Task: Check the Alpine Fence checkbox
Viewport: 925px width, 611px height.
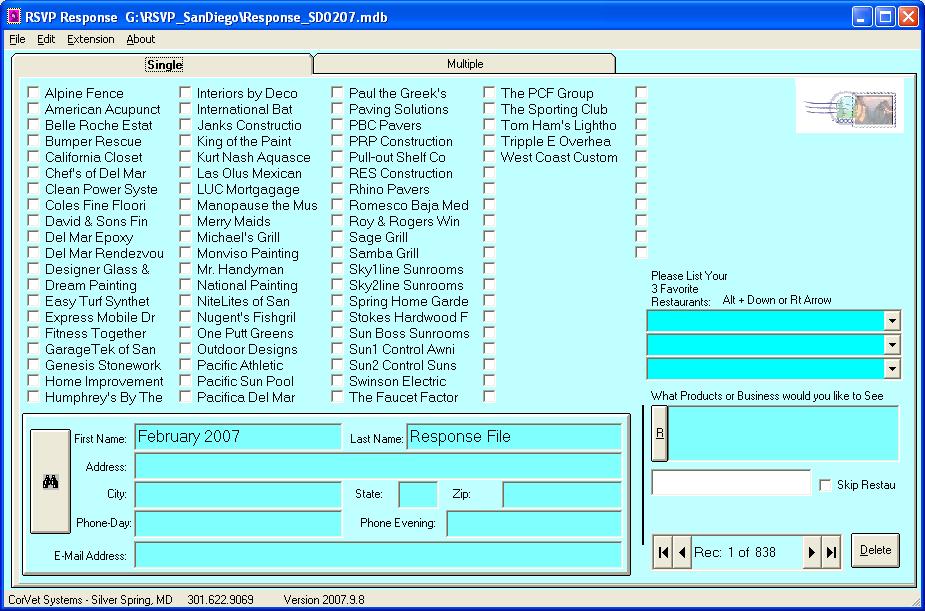Action: [x=34, y=94]
